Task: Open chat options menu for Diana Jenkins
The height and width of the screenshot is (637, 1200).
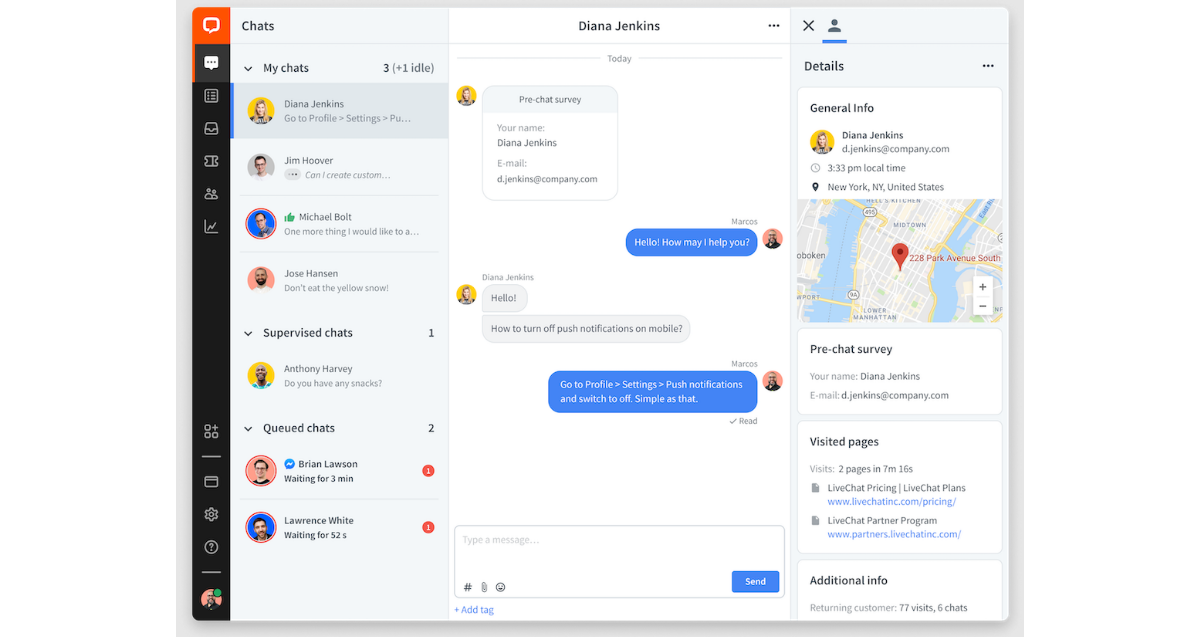Action: pyautogui.click(x=773, y=26)
